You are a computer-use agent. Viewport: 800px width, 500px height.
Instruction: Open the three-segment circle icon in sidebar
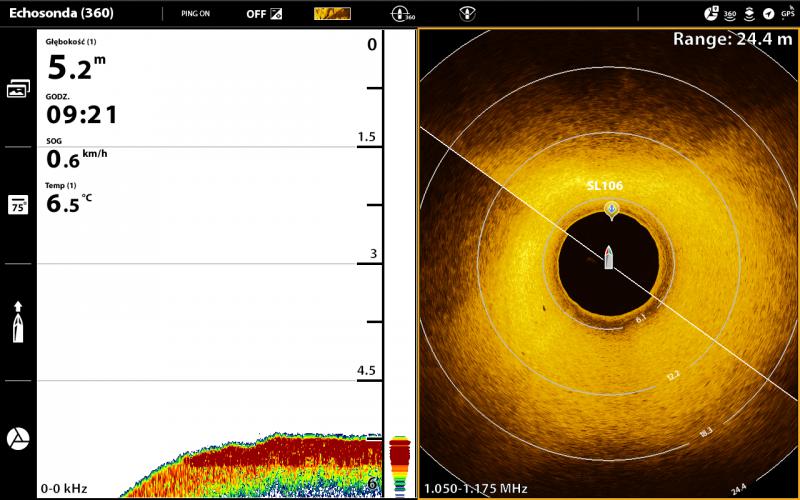(x=18, y=438)
